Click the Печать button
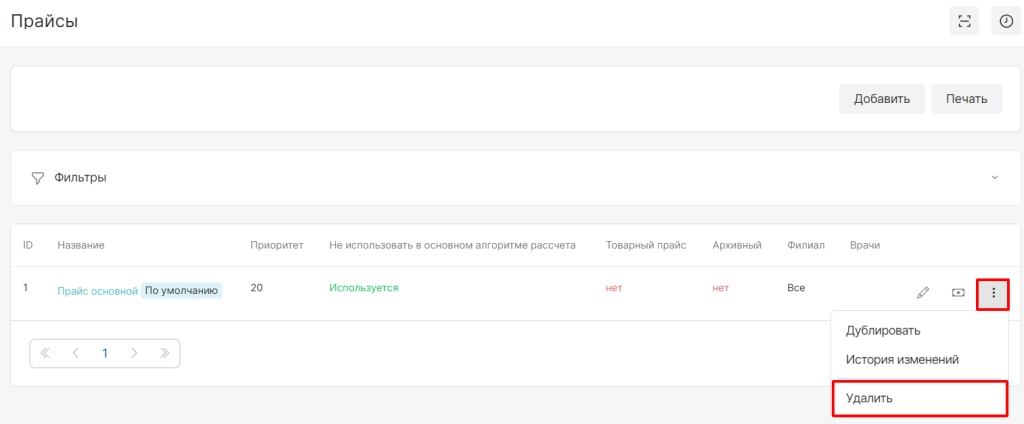 (966, 99)
